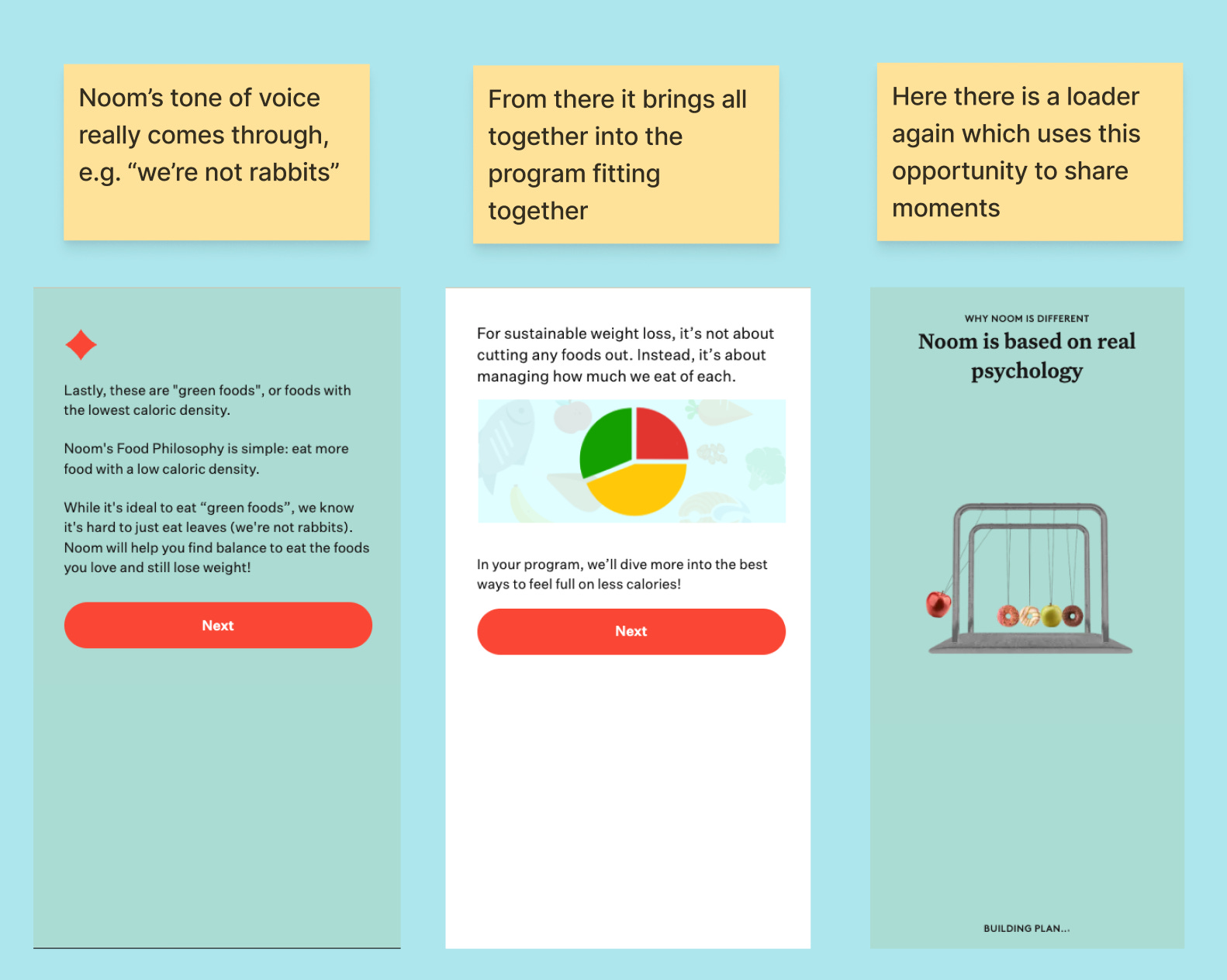The image size is (1227, 980).
Task: Click Next button on green foods screen
Action: pyautogui.click(x=218, y=625)
